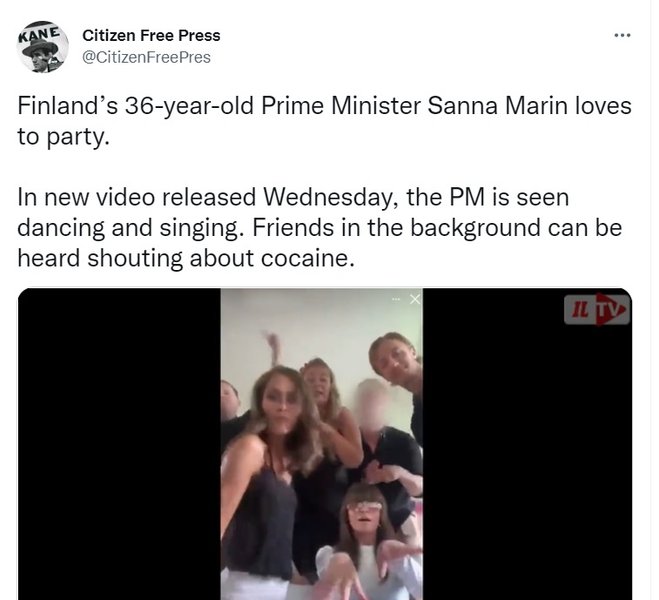Click the raised hand near the video's top
This screenshot has height=600, width=659.
[273, 347]
